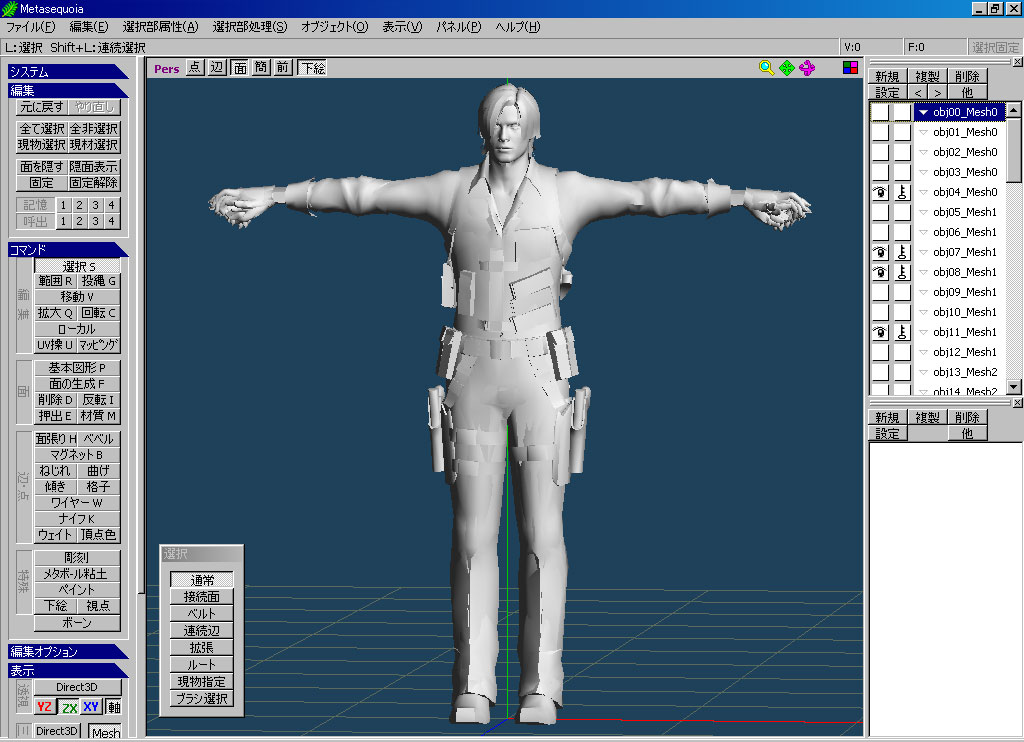The width and height of the screenshot is (1024, 742).
Task: Open the パネル(P) menu
Action: click(458, 27)
